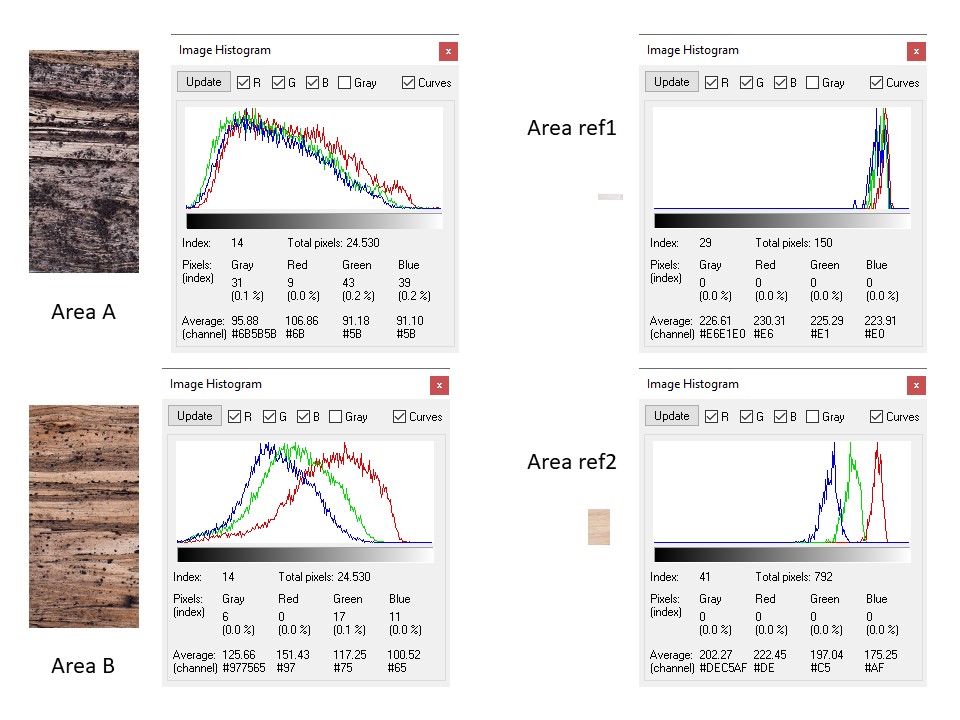The height and width of the screenshot is (720, 960).
Task: Select the Area A dark wood thumbnail
Action: tap(84, 162)
